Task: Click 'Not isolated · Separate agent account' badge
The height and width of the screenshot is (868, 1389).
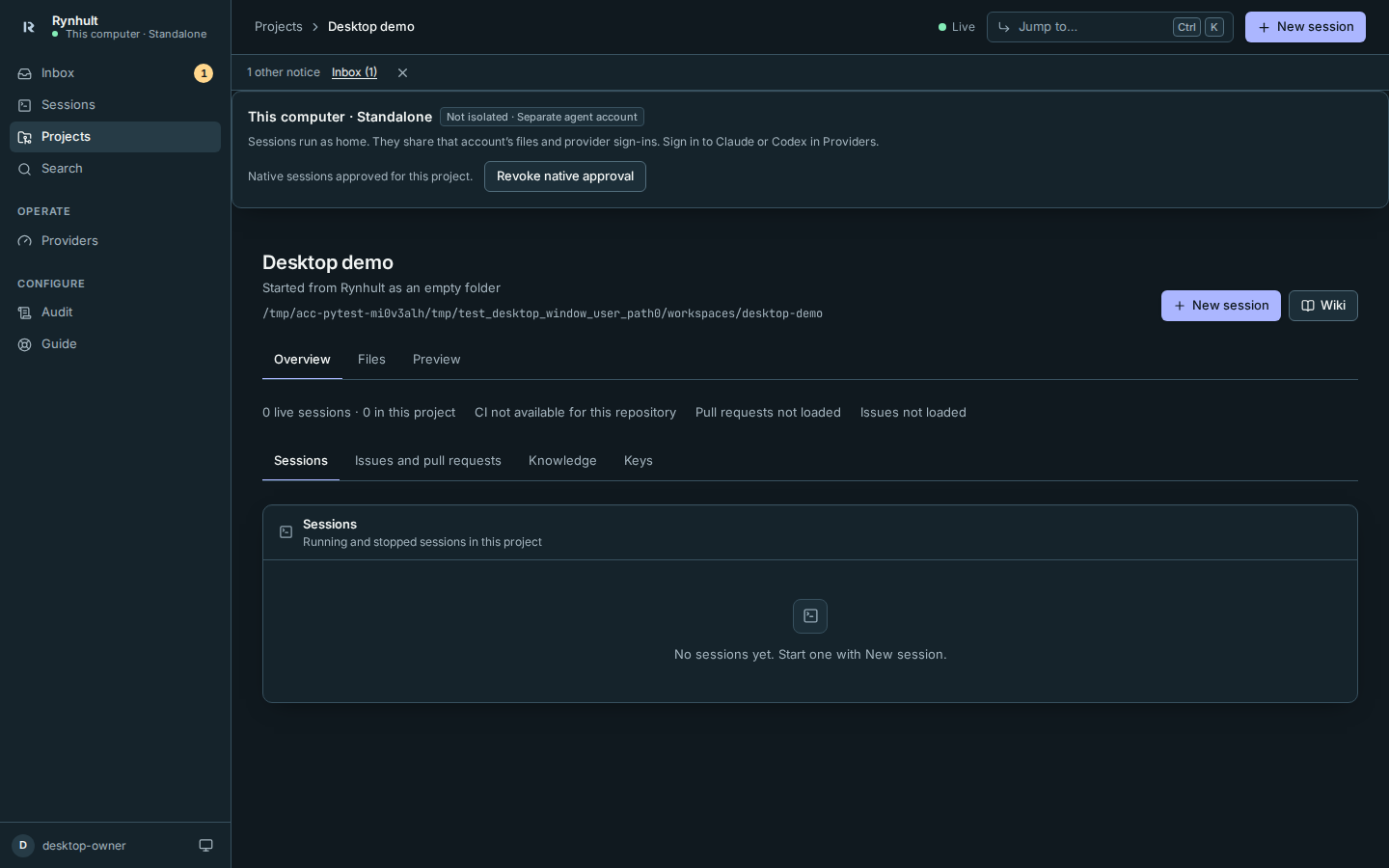Action: click(x=542, y=117)
